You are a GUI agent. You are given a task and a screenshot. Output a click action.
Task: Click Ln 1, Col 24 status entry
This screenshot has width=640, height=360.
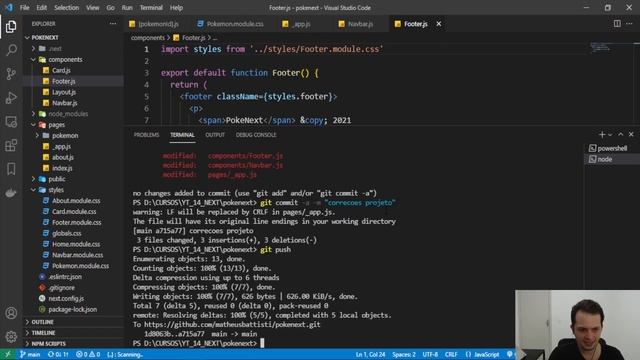coord(370,354)
